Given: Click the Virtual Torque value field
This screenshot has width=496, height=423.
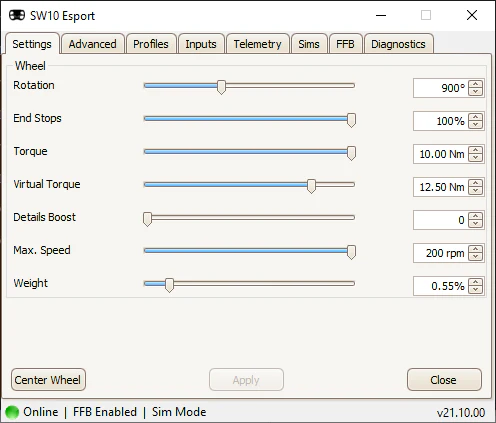Looking at the screenshot, I should click(x=440, y=187).
